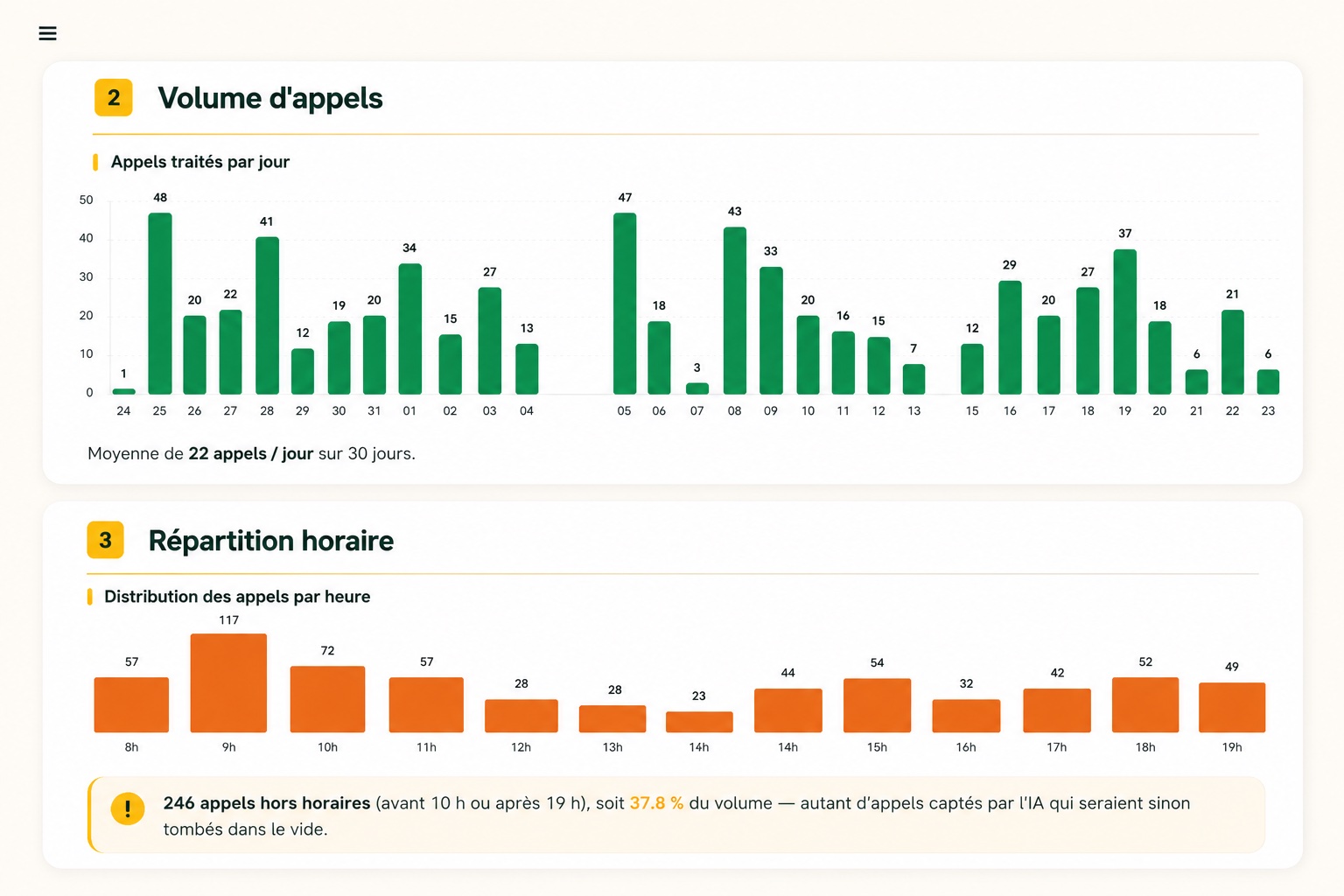
Task: Click the orange 15h bar with 54 calls
Action: 878,705
